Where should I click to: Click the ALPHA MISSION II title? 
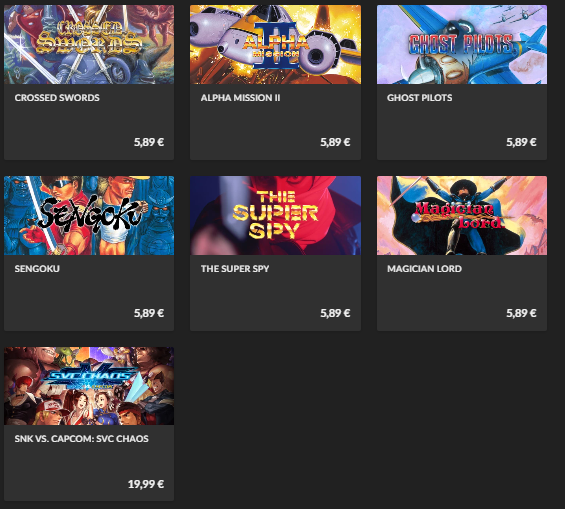[x=240, y=98]
